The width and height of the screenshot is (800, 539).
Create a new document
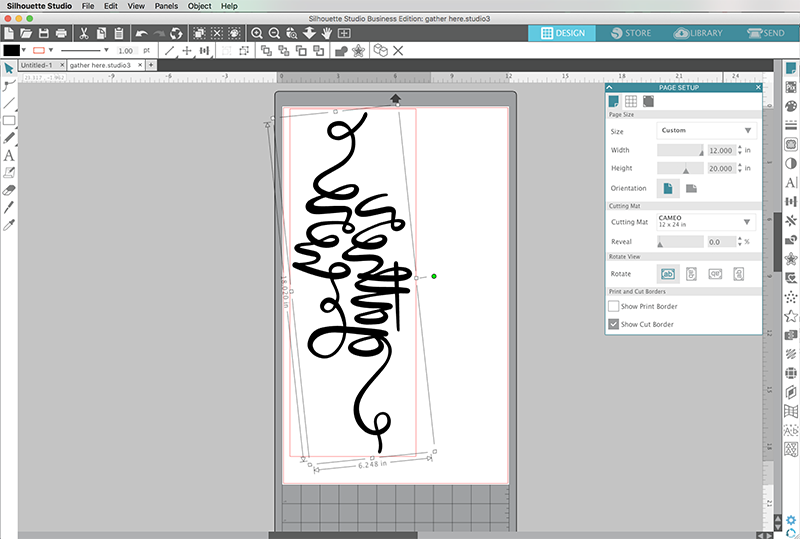pos(9,33)
